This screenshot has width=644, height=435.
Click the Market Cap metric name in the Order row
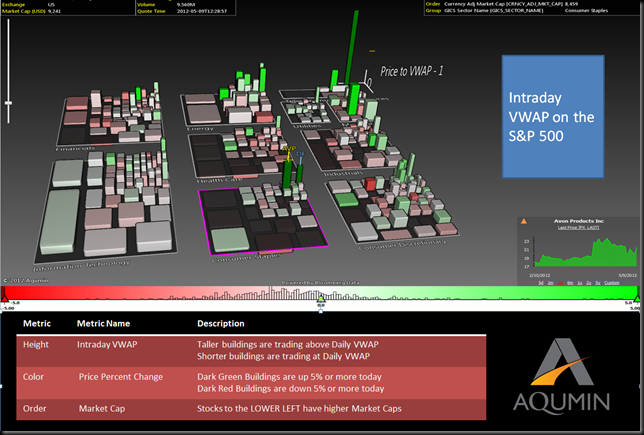(x=102, y=409)
